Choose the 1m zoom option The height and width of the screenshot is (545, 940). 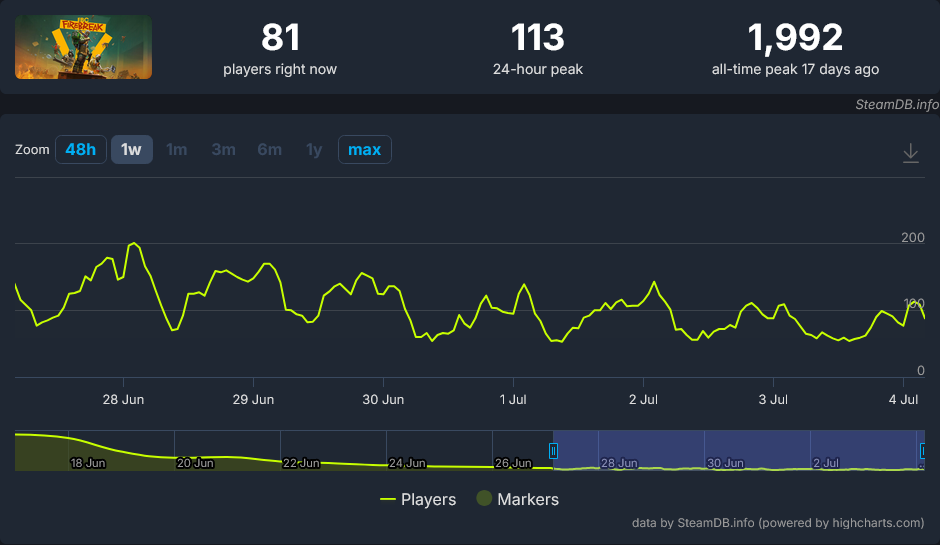coord(176,149)
